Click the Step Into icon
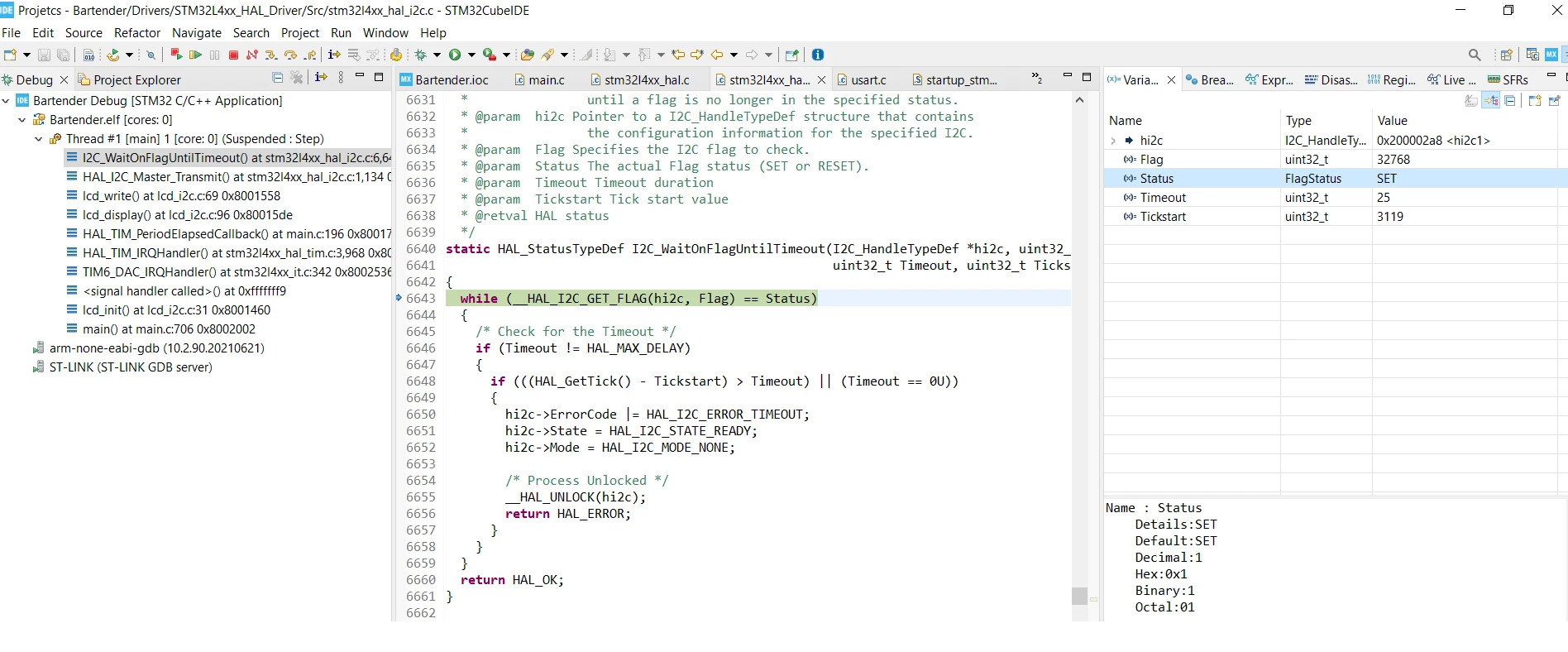1568x652 pixels. pyautogui.click(x=271, y=55)
